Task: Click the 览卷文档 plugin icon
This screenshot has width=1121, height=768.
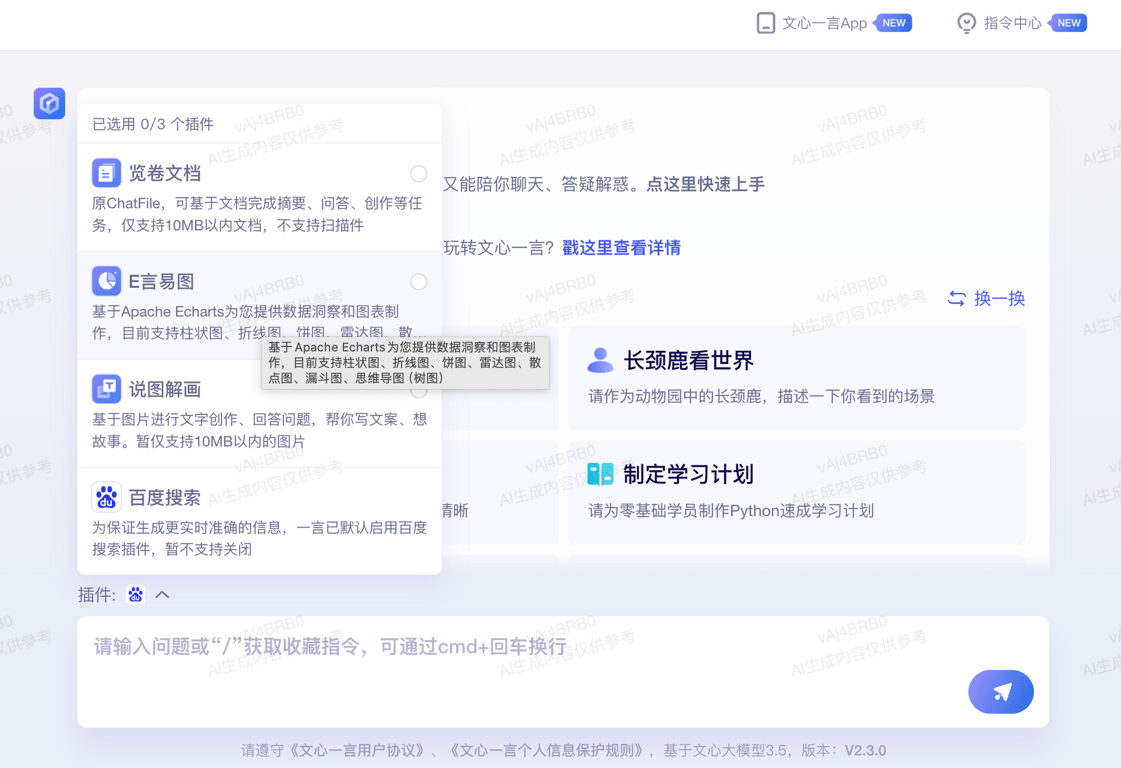Action: (x=107, y=173)
